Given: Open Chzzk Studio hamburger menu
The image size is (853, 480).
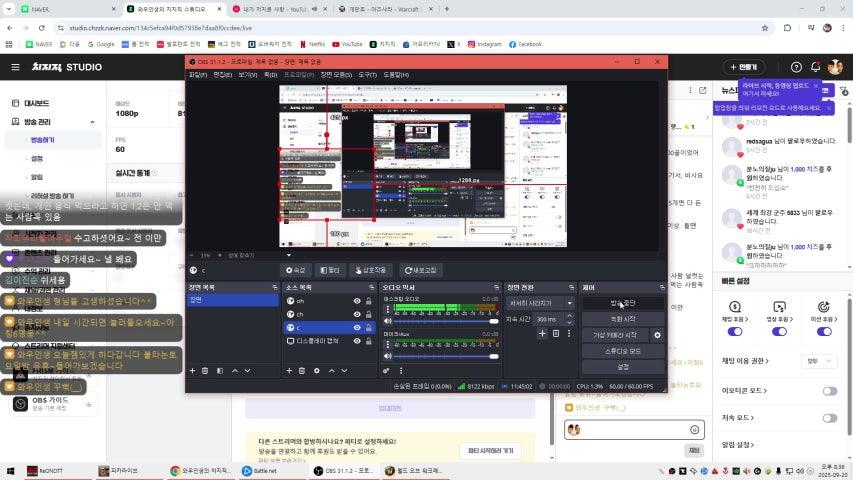Looking at the screenshot, I should pyautogui.click(x=15, y=67).
